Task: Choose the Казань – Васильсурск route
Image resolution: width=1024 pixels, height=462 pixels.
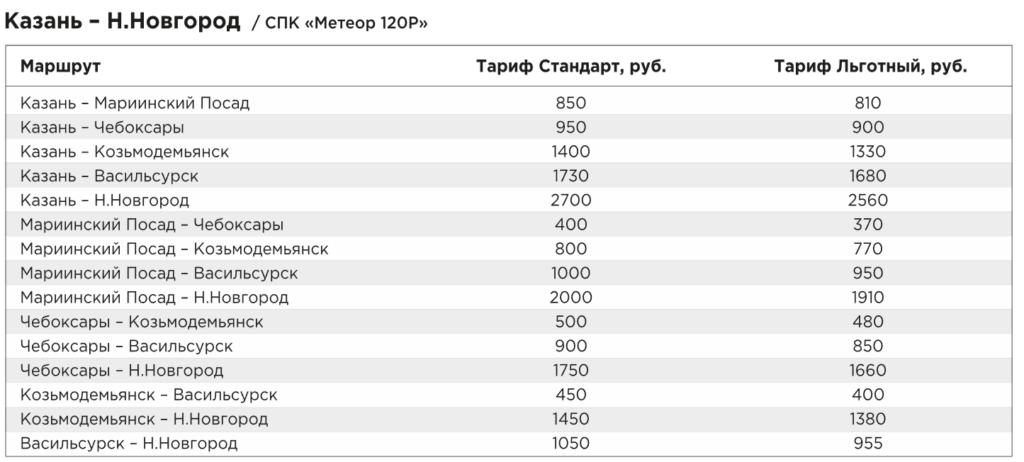Action: coord(109,176)
